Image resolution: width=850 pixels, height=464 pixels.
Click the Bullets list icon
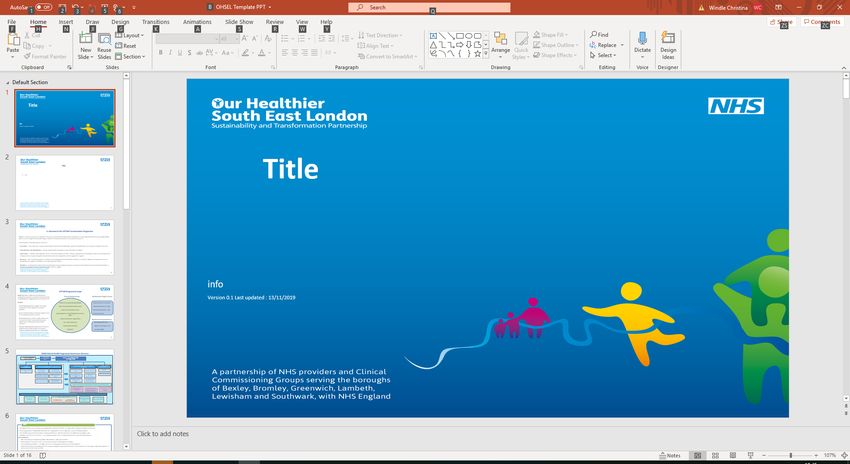click(285, 38)
